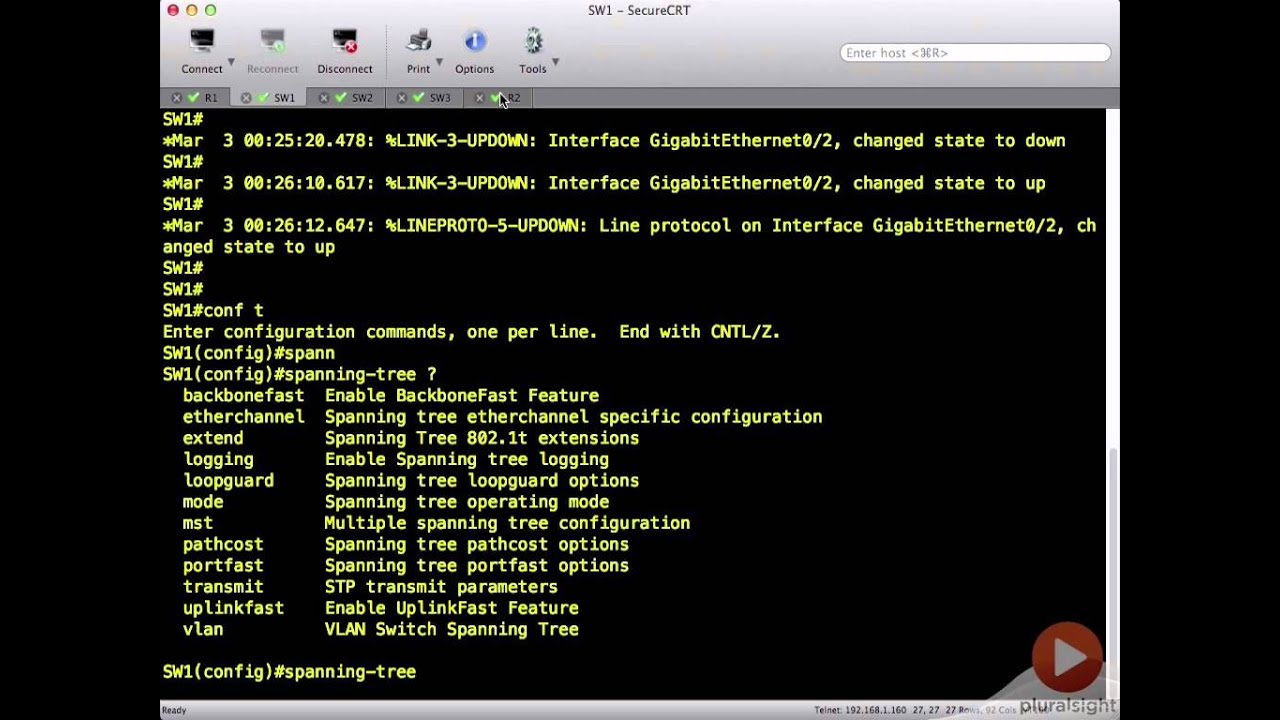
Task: Click the 'SW1(config)#spanning-tree ?' line
Action: click(300, 374)
